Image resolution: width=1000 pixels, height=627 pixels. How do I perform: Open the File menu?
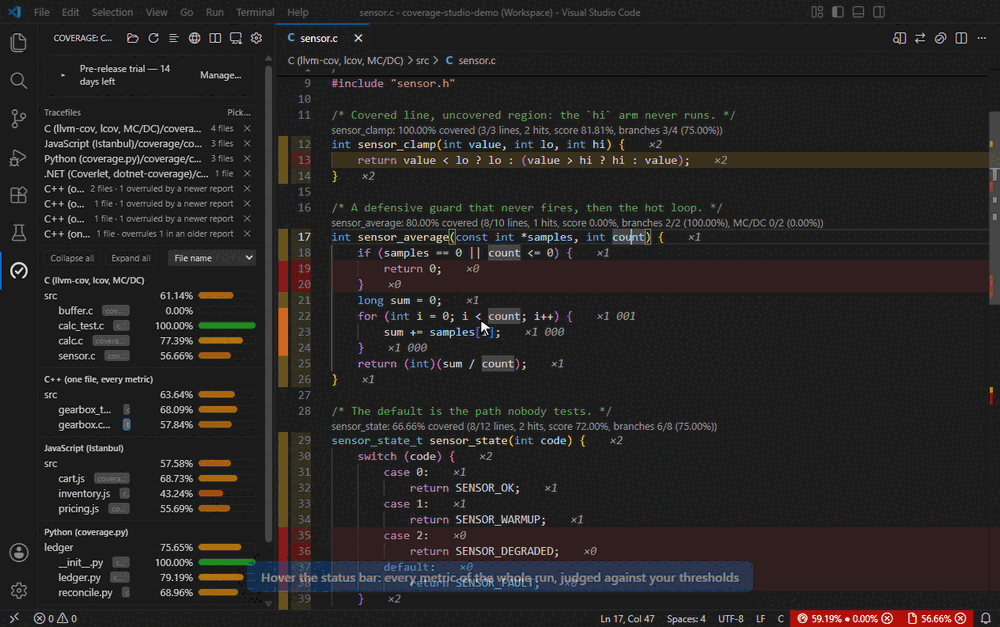41,12
